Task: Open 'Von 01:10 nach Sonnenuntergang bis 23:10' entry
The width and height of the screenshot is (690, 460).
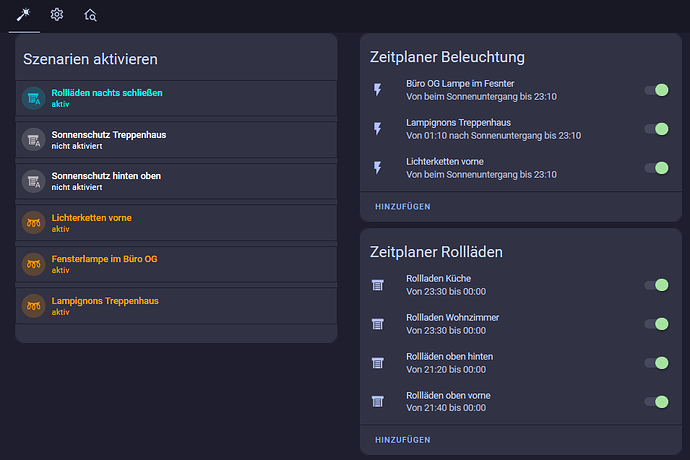Action: tap(493, 136)
